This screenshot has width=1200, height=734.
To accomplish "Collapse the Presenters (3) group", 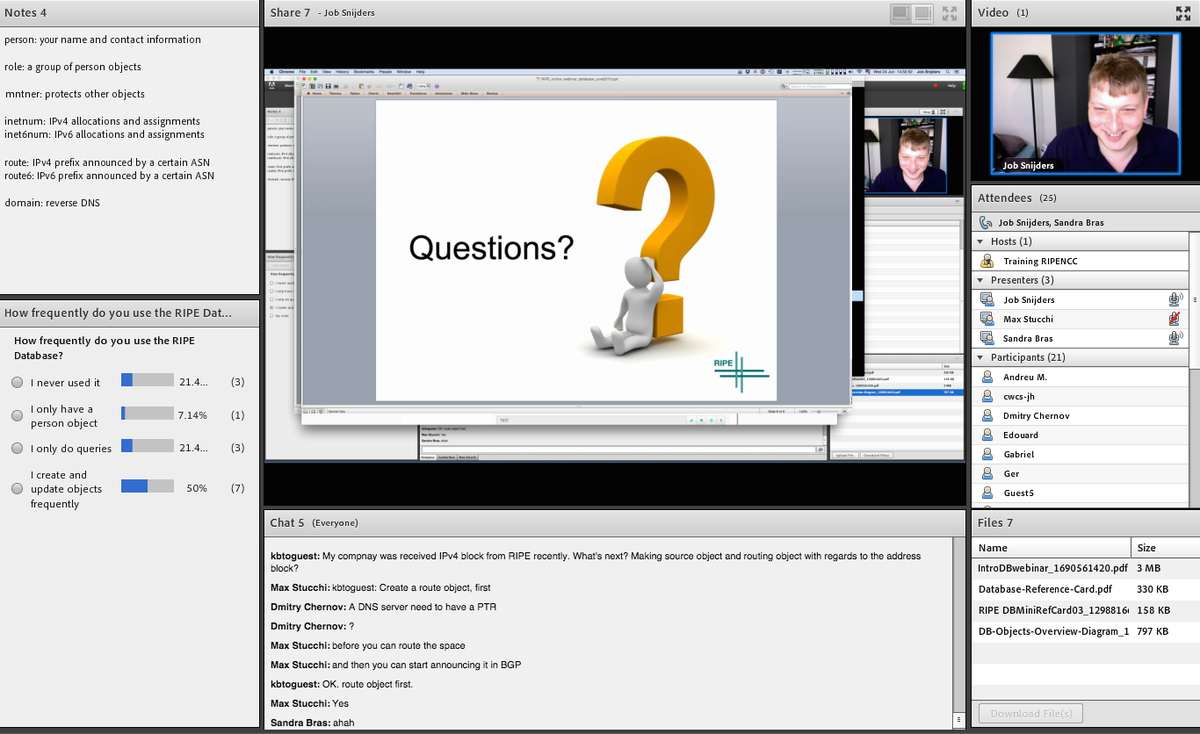I will (x=980, y=280).
